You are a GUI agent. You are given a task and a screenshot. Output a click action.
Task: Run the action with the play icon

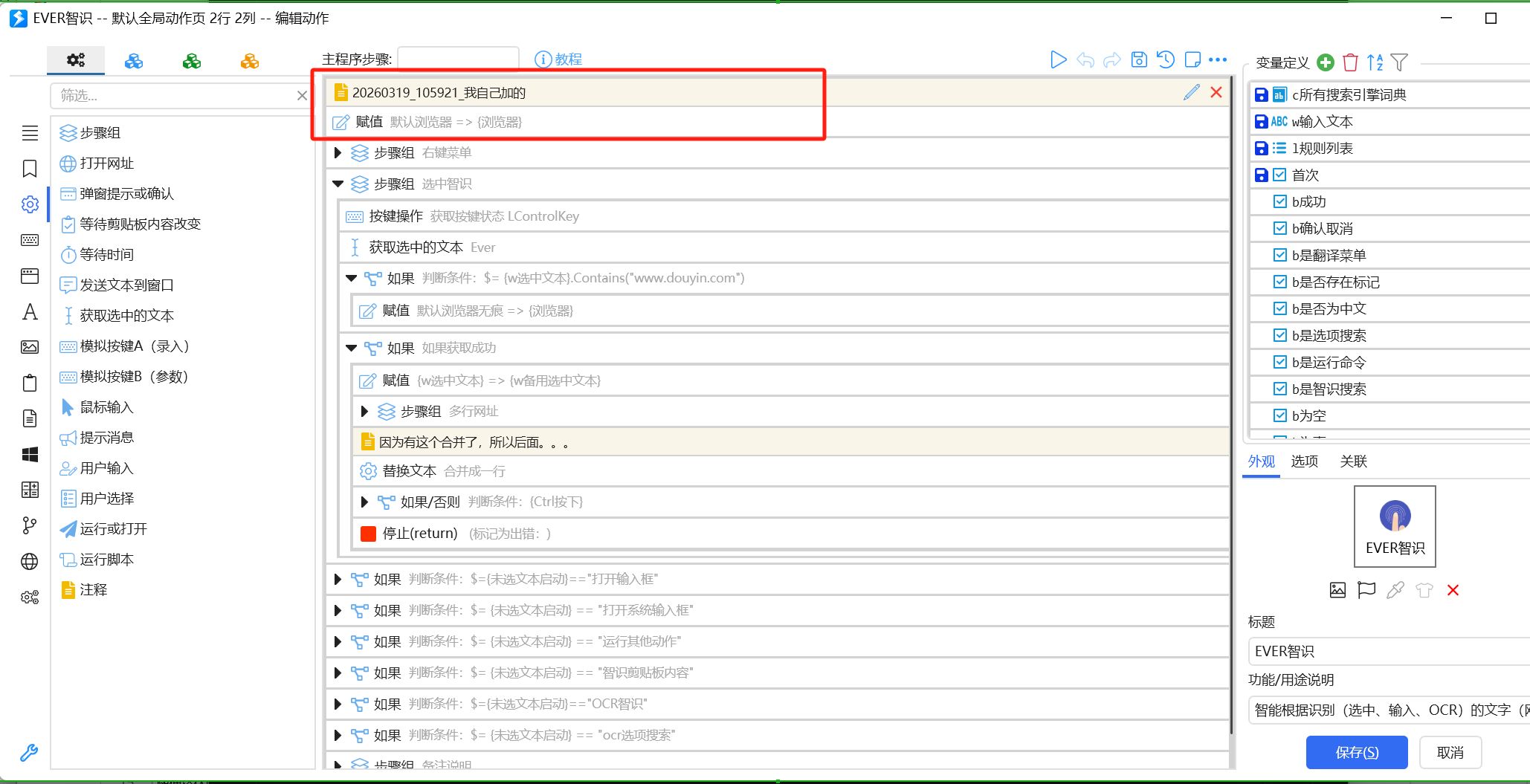coord(1058,59)
